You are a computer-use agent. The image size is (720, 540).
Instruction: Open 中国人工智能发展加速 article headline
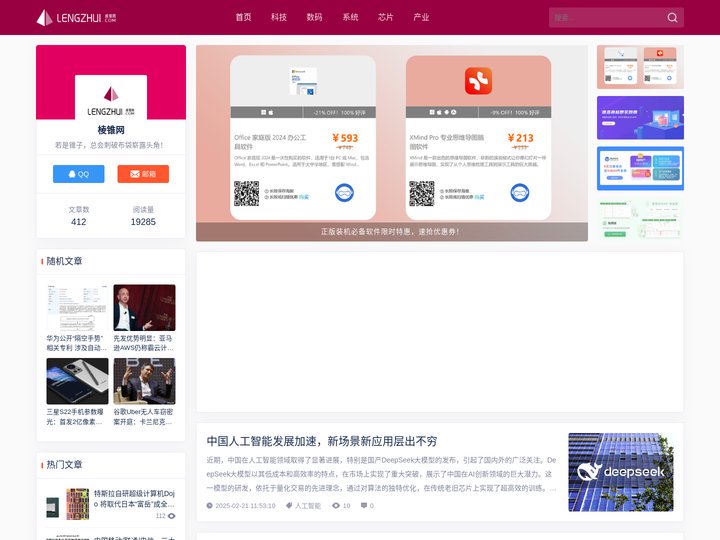pyautogui.click(x=321, y=441)
